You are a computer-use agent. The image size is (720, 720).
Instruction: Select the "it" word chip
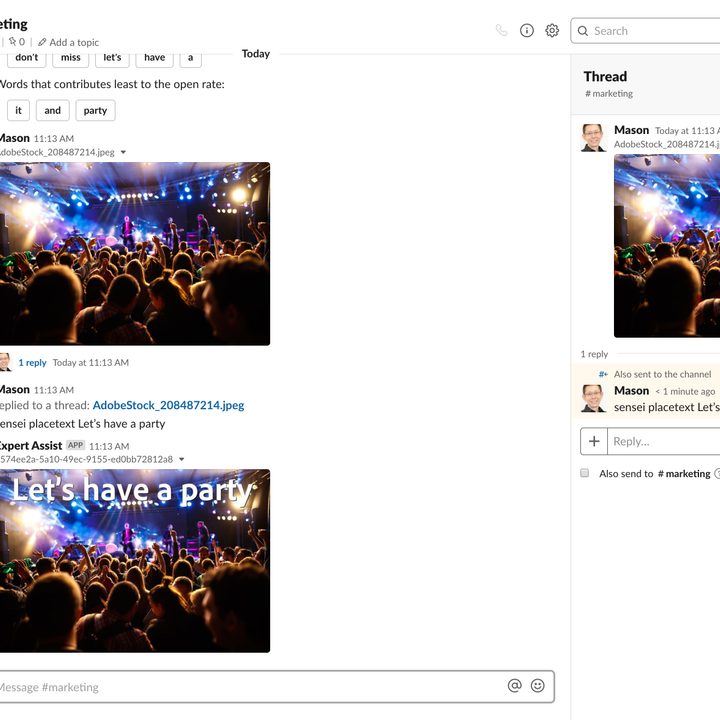(18, 111)
